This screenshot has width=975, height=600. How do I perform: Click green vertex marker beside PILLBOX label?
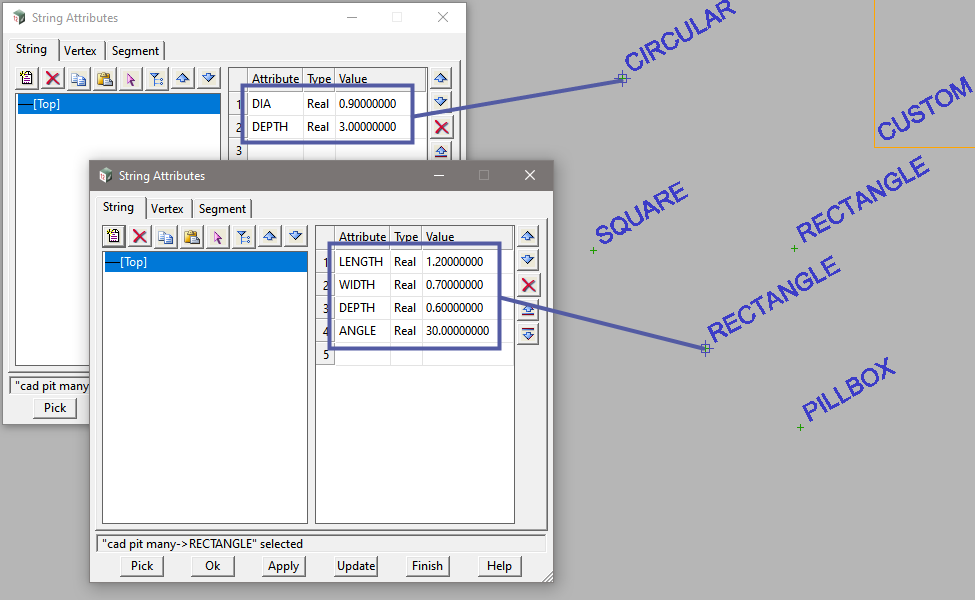tap(800, 428)
